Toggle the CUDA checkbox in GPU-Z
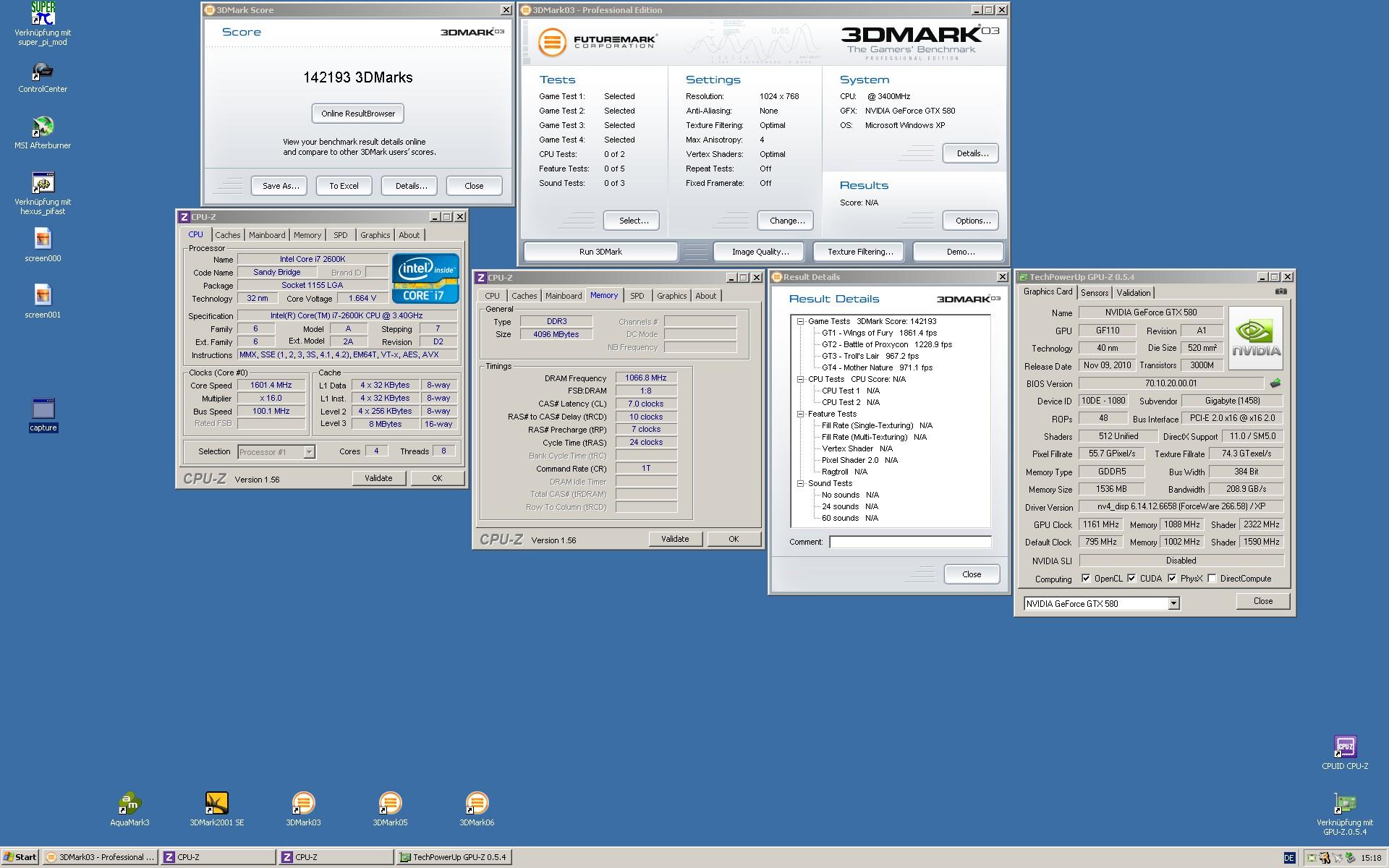 1131,579
